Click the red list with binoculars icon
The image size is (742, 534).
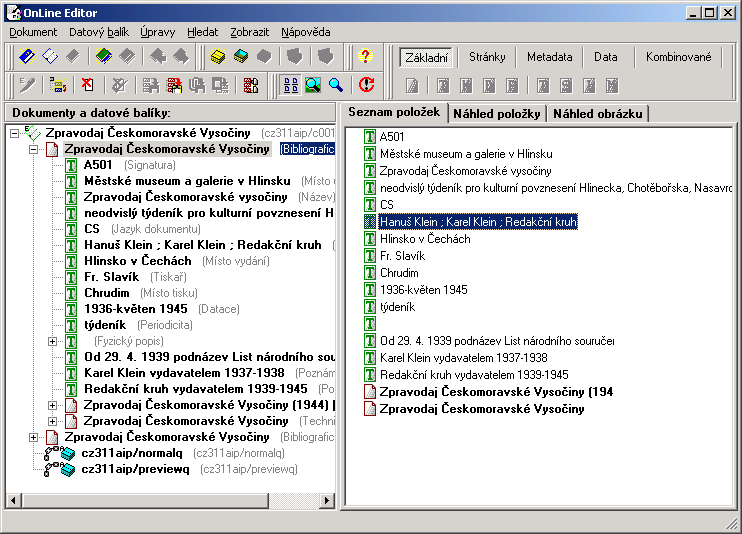click(x=251, y=85)
